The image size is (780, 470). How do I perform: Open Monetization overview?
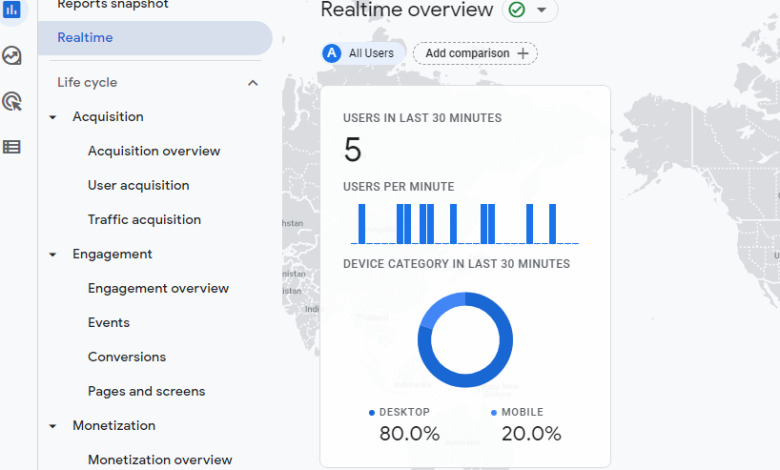point(160,460)
